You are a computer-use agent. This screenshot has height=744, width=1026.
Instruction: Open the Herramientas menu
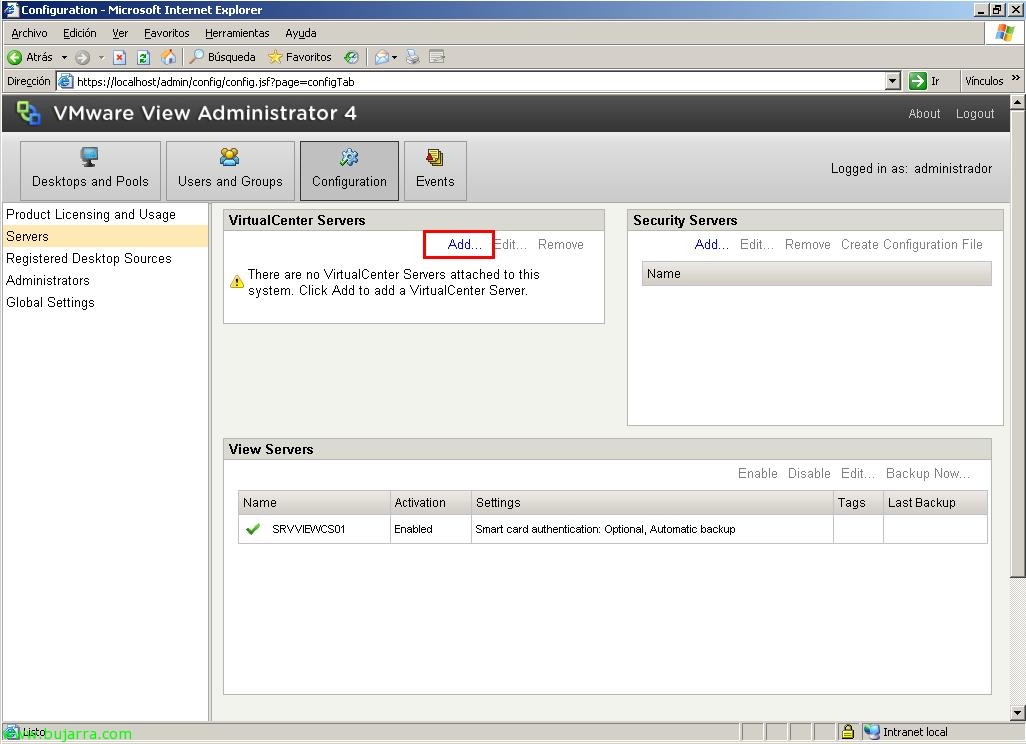237,33
